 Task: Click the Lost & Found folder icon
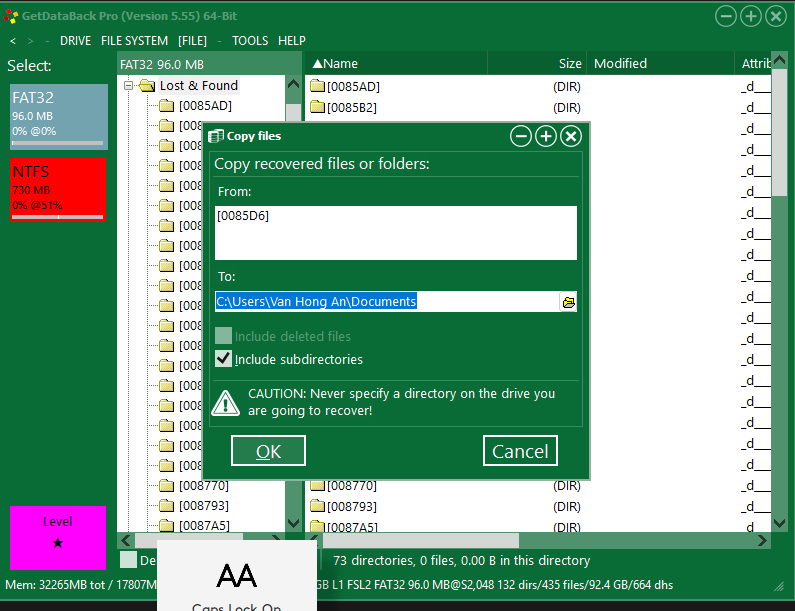[147, 86]
